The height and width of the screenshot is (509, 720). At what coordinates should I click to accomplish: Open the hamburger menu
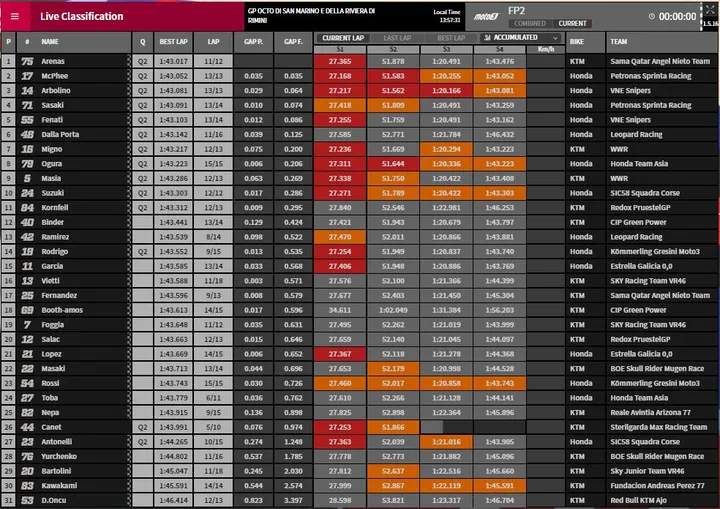pos(15,17)
